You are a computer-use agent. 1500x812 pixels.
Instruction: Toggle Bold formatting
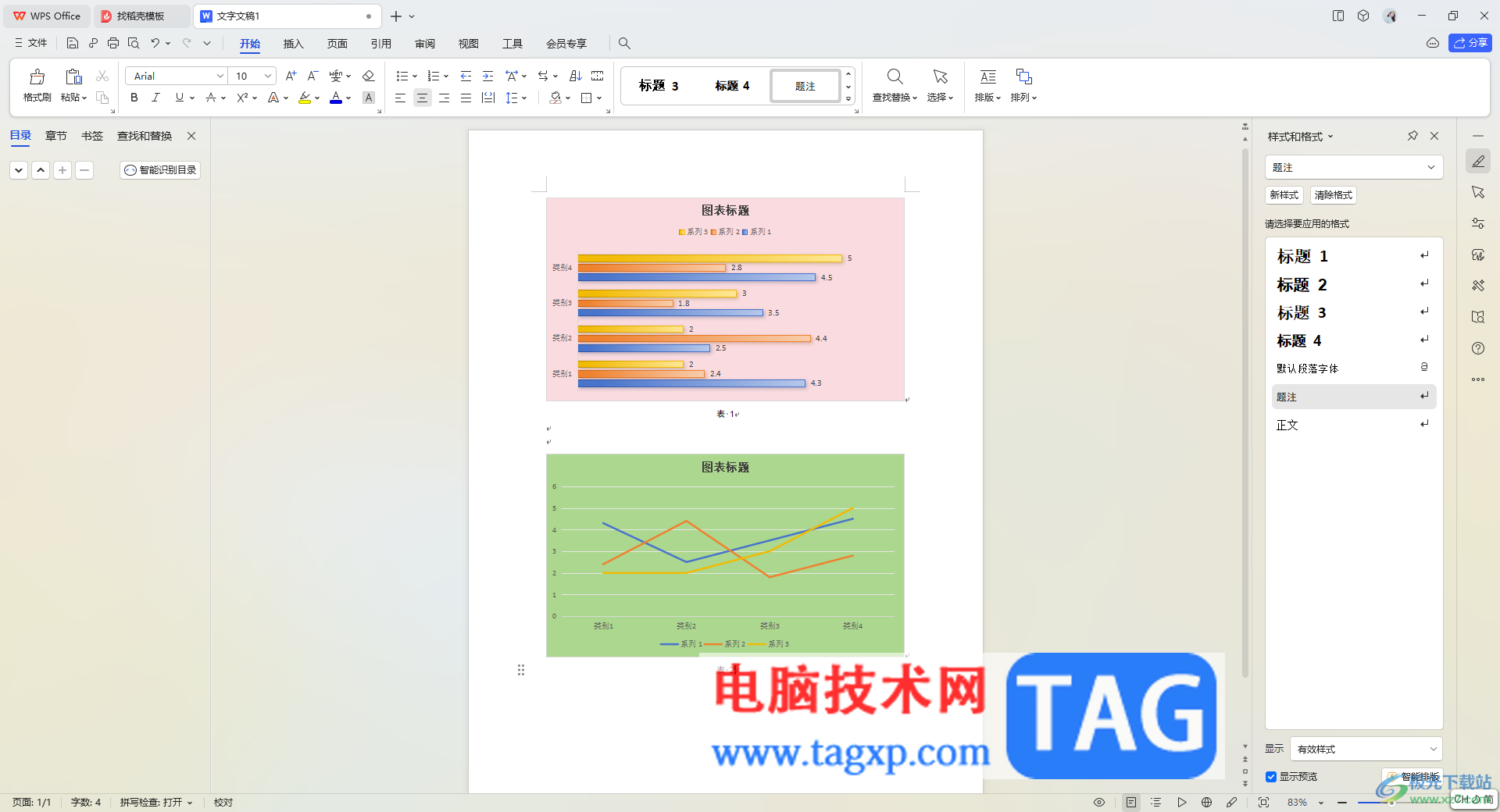[134, 98]
